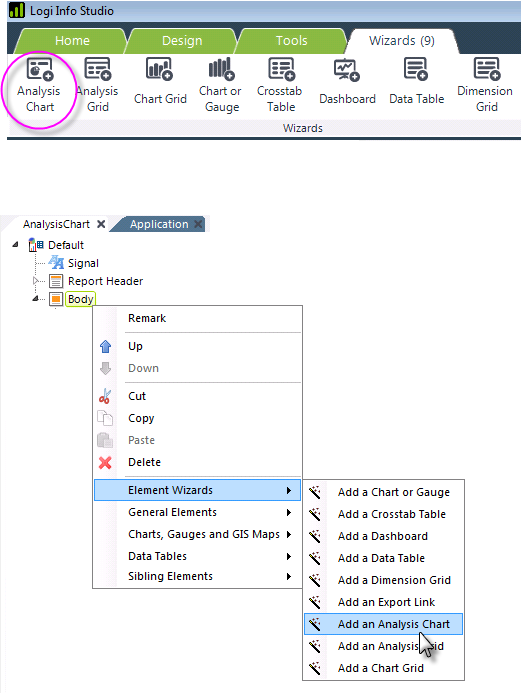Choose Remark from the context menu

(197, 318)
